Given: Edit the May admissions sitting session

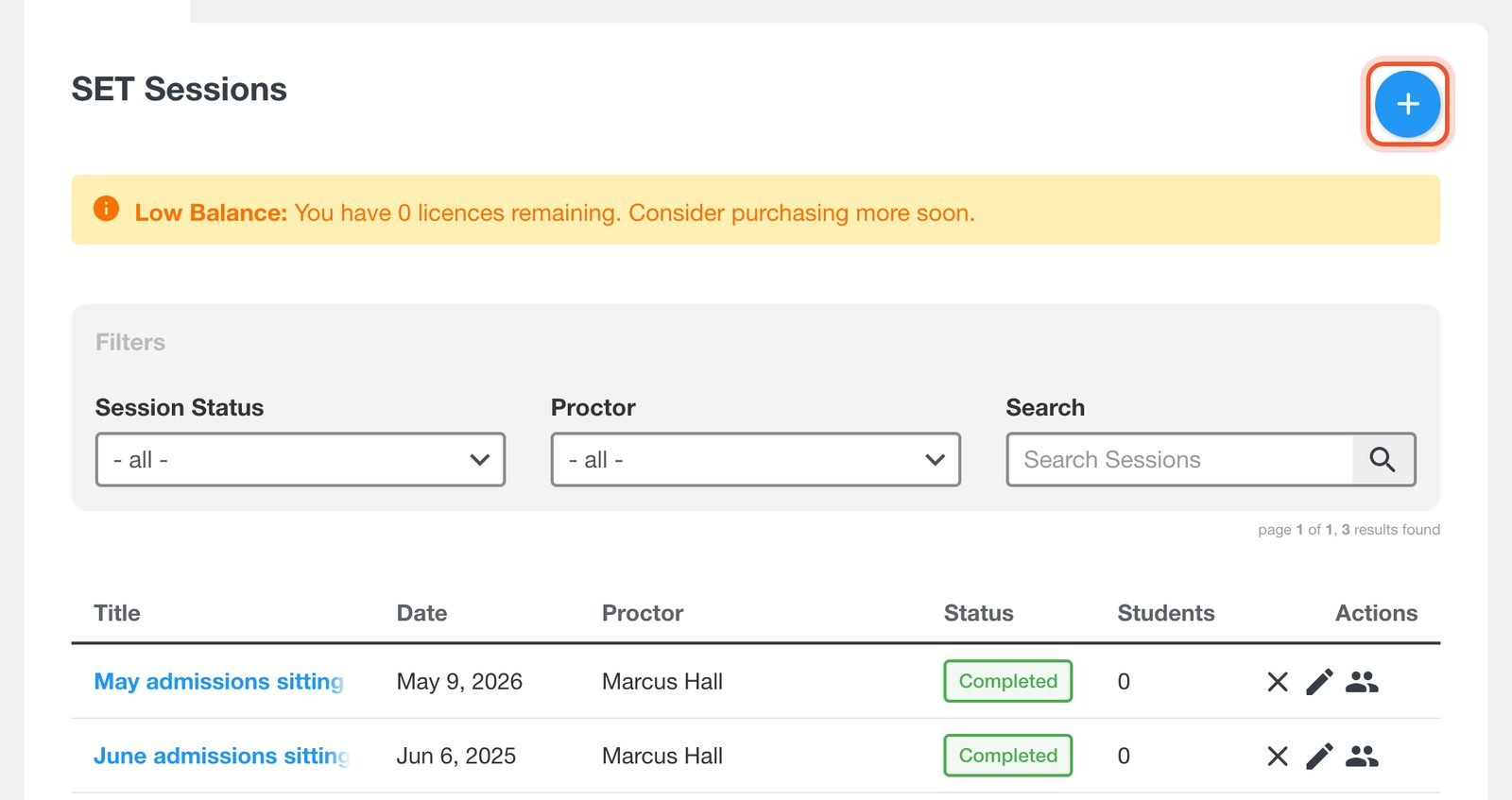Looking at the screenshot, I should [1319, 682].
